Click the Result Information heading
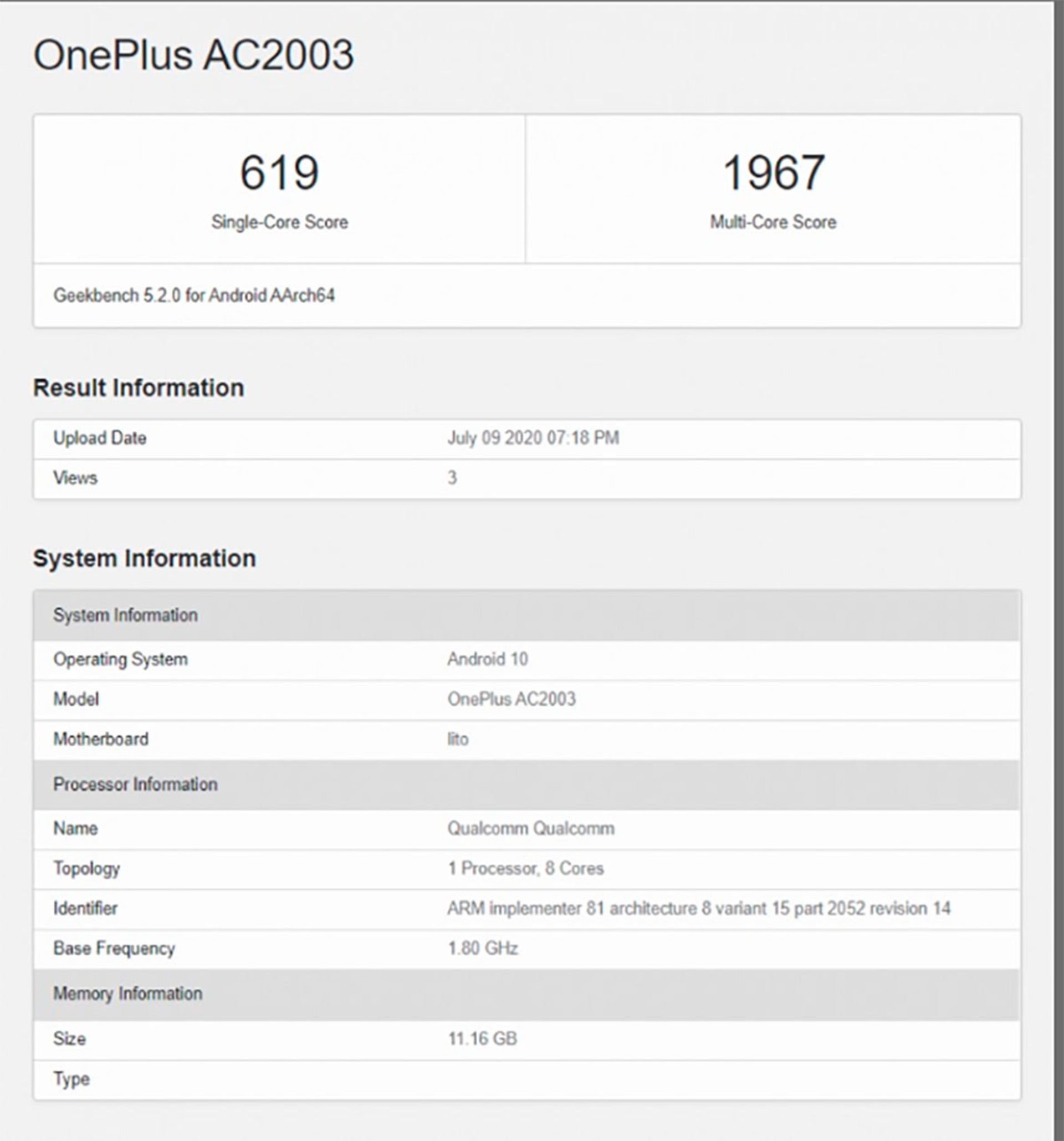This screenshot has height=1141, width=1064. click(x=139, y=388)
